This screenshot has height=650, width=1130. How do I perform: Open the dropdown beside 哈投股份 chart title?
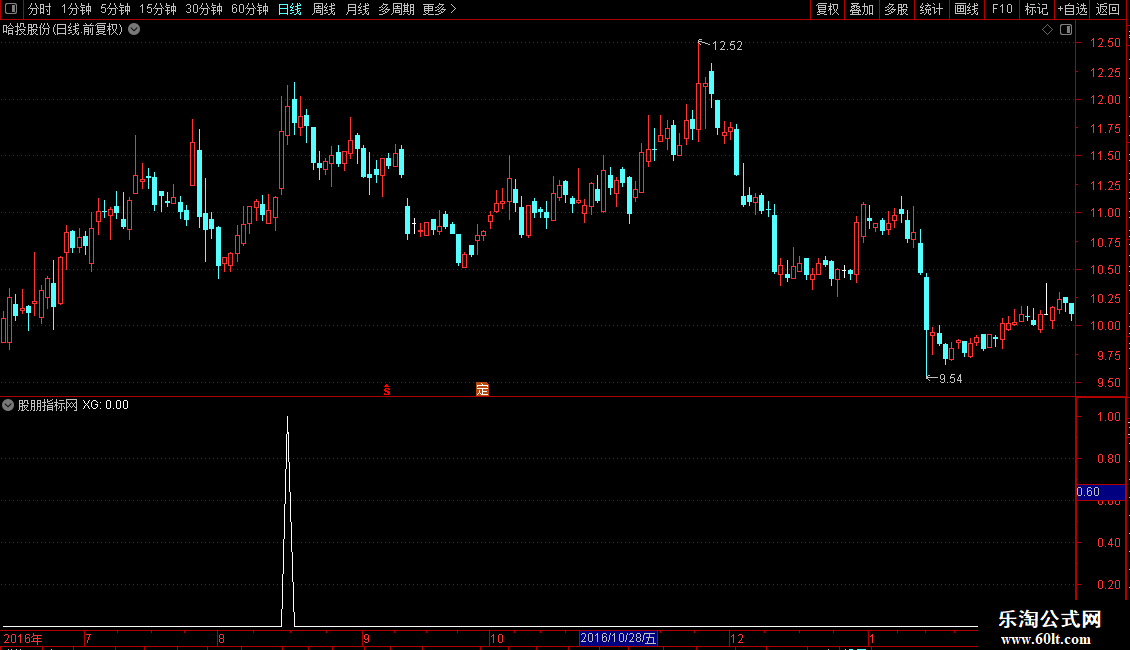click(134, 30)
